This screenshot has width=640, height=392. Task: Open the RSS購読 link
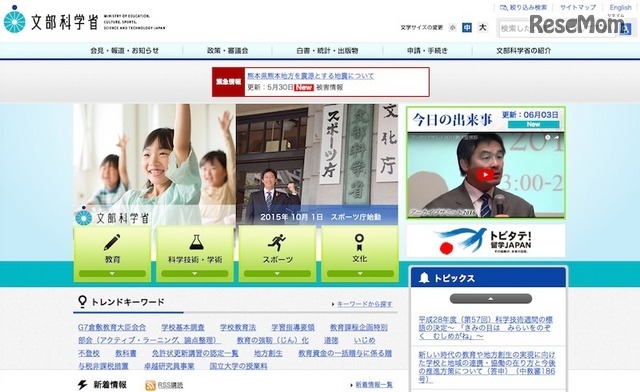click(170, 385)
